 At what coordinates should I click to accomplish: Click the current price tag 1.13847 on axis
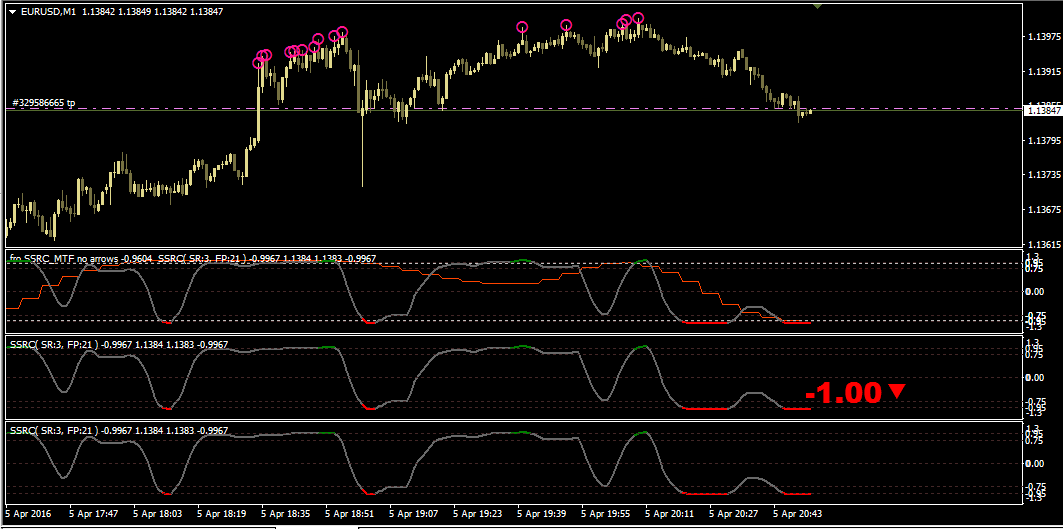(1043, 111)
